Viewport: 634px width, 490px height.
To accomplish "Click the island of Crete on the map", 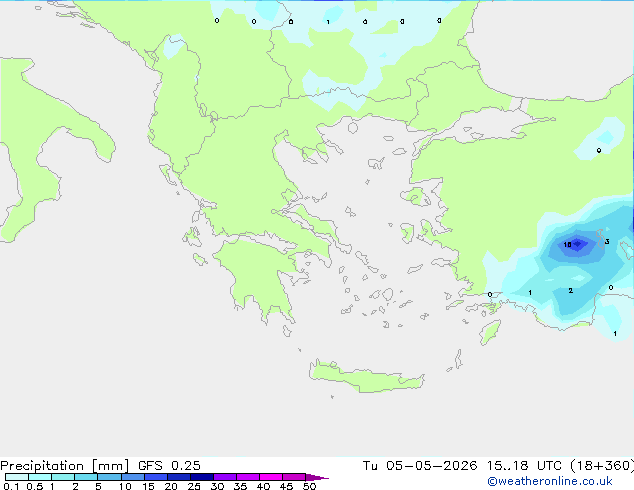I will [366, 378].
